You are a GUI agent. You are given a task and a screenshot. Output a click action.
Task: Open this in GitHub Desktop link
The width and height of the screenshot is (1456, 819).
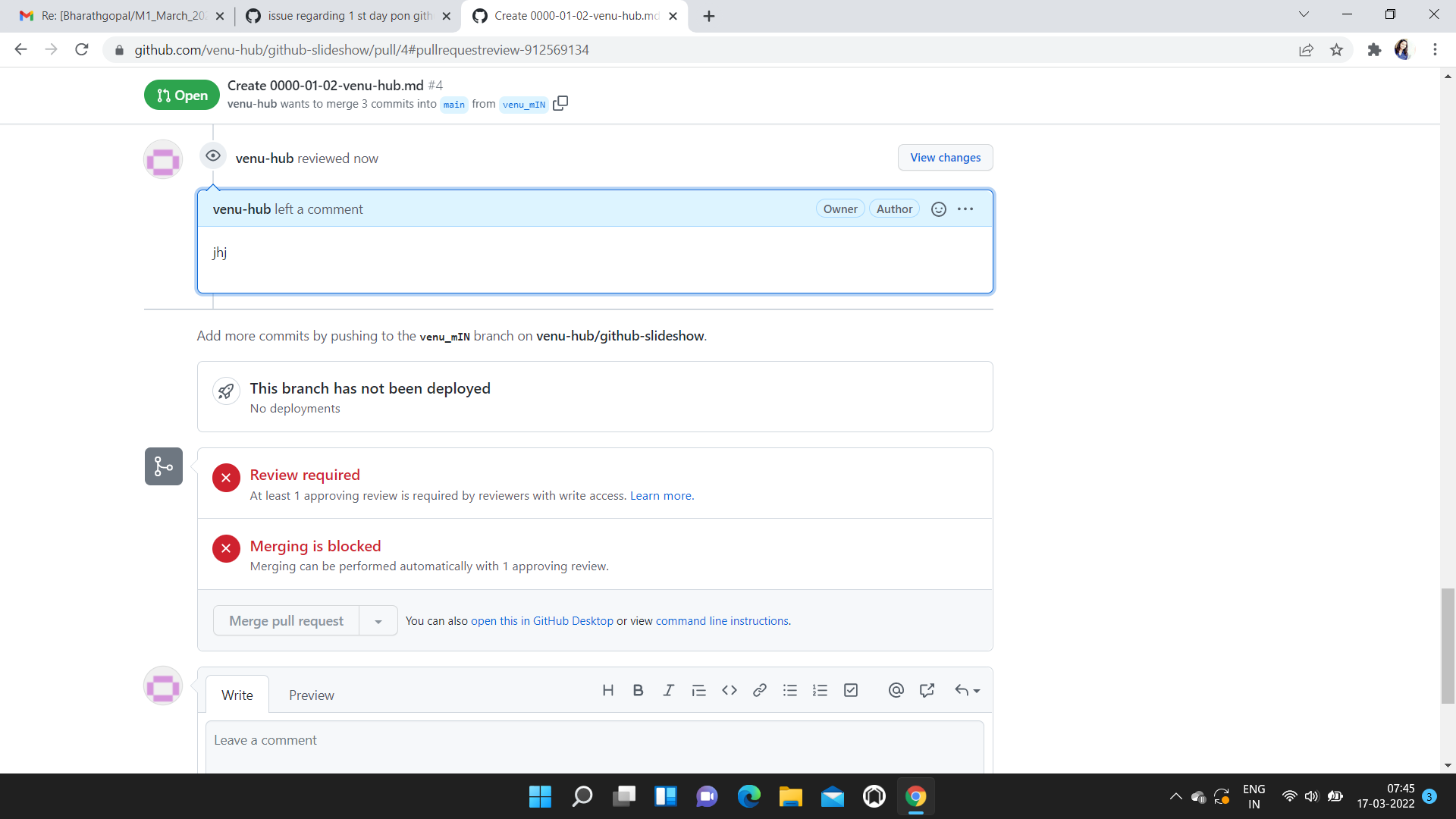[x=542, y=621]
